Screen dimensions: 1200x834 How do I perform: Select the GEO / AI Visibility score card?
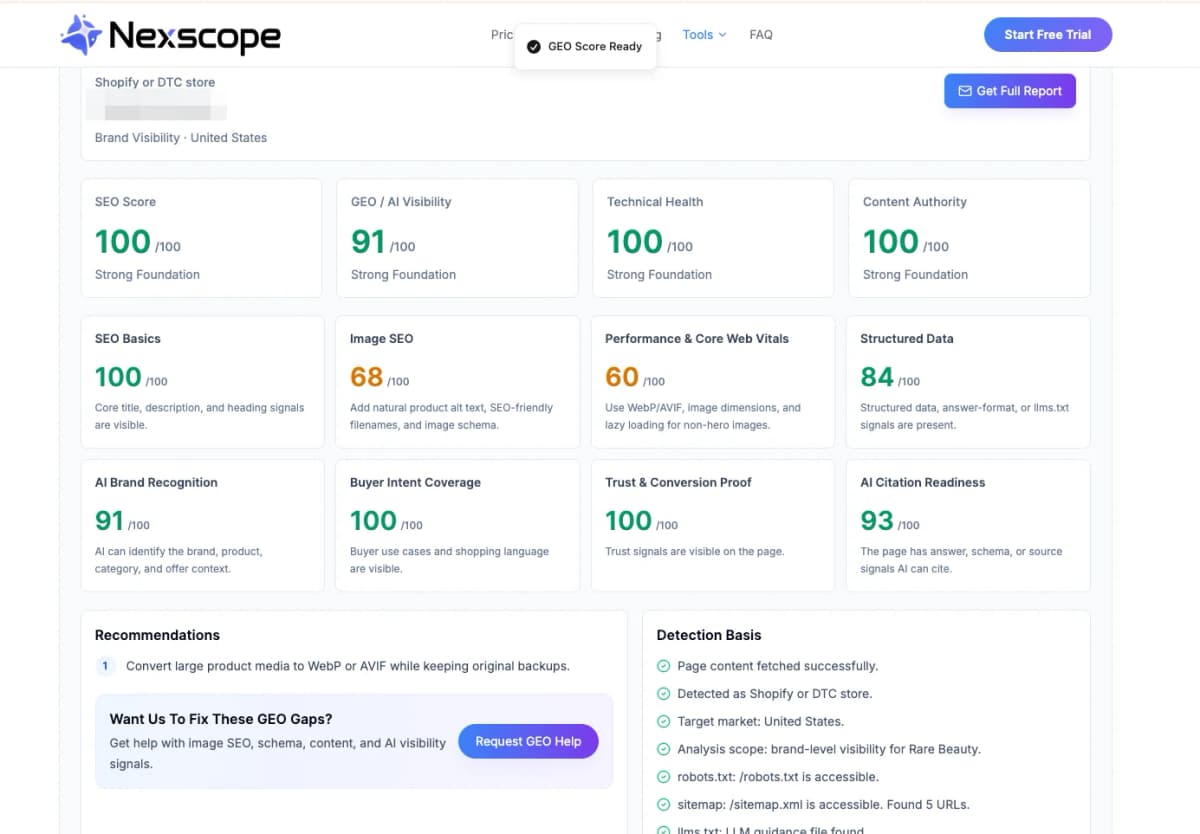(x=457, y=238)
